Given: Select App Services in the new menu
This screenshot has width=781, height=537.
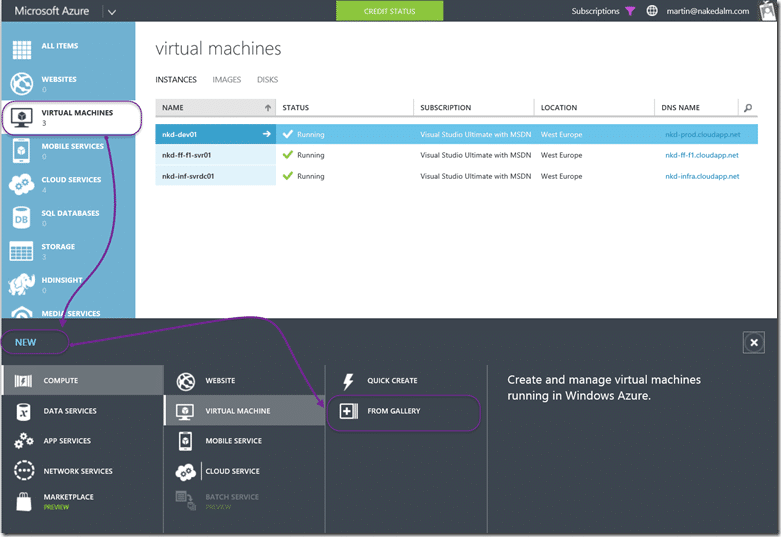Looking at the screenshot, I should (x=83, y=441).
